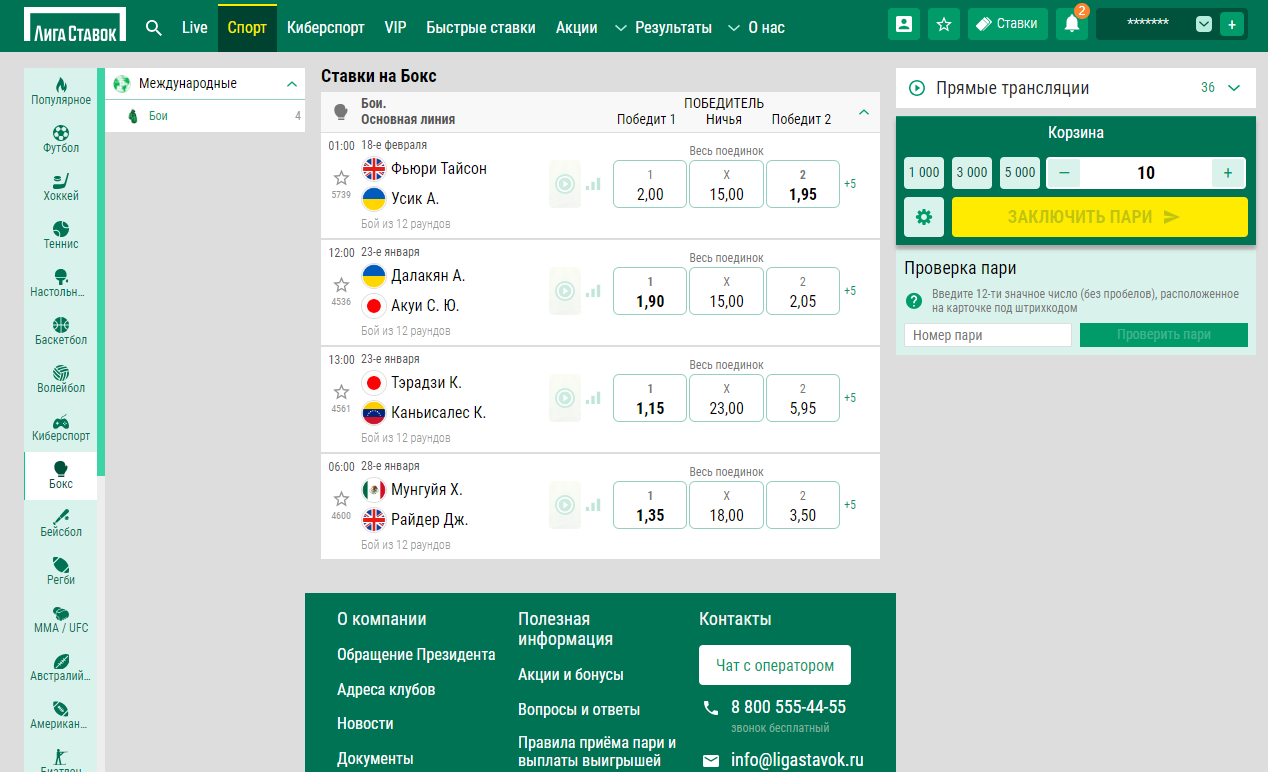Open notifications bell icon

tap(1072, 24)
